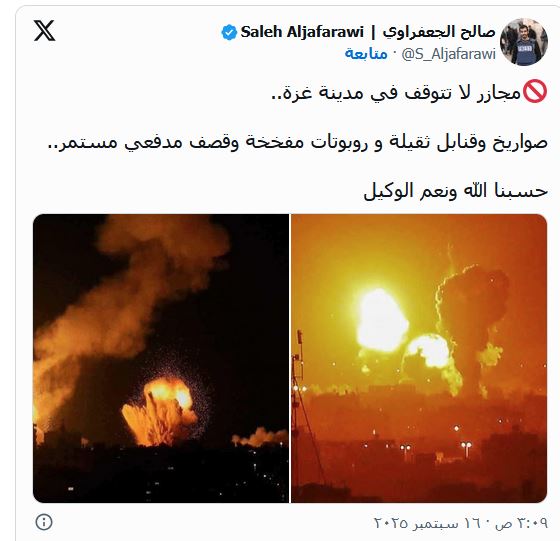Click the line حسبنا الله ونعم الوكيل
The image size is (560, 541).
pos(455,190)
